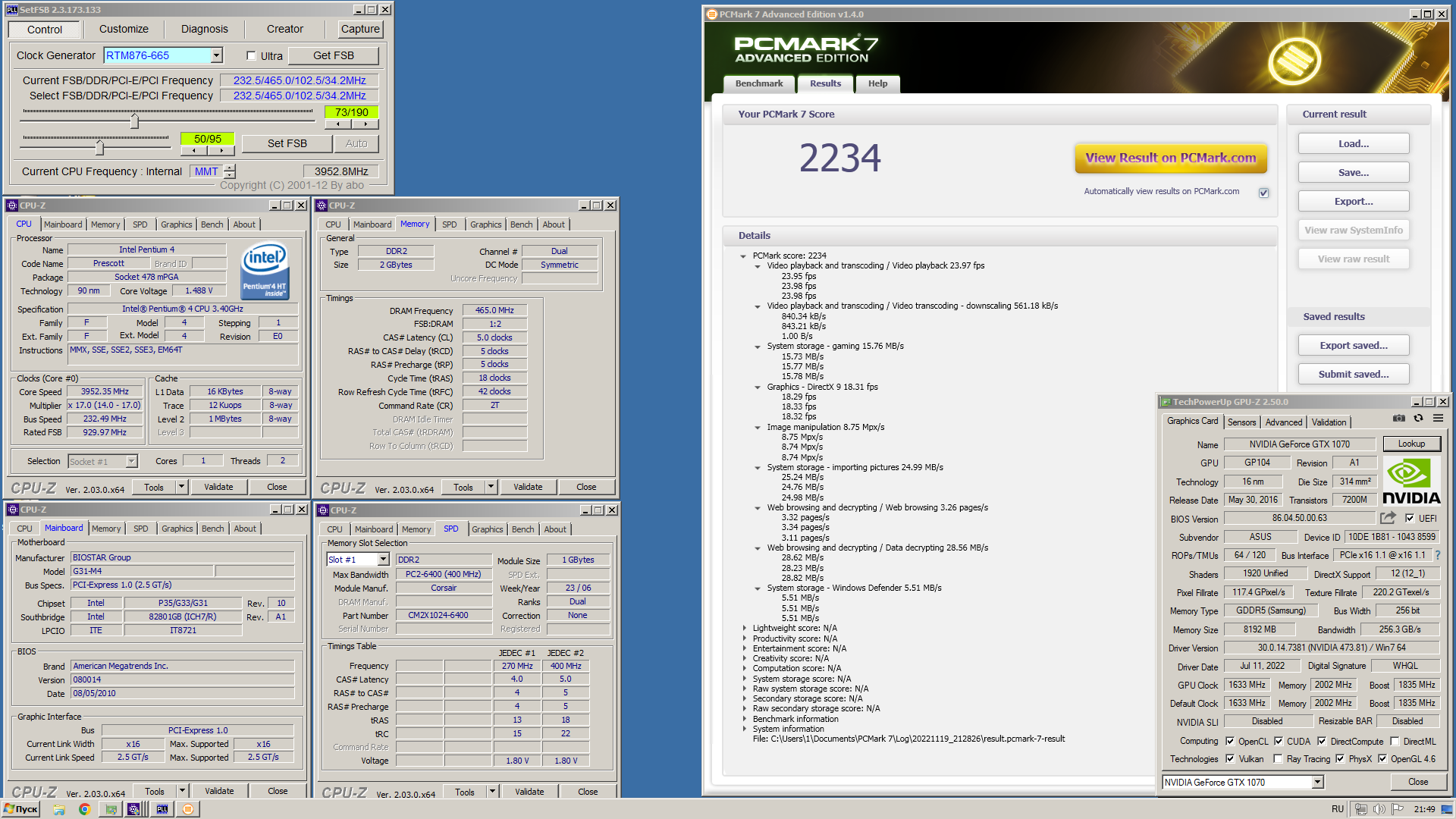Click the Bus Interface question mark icon
This screenshot has height=819, width=1456.
[x=1437, y=555]
